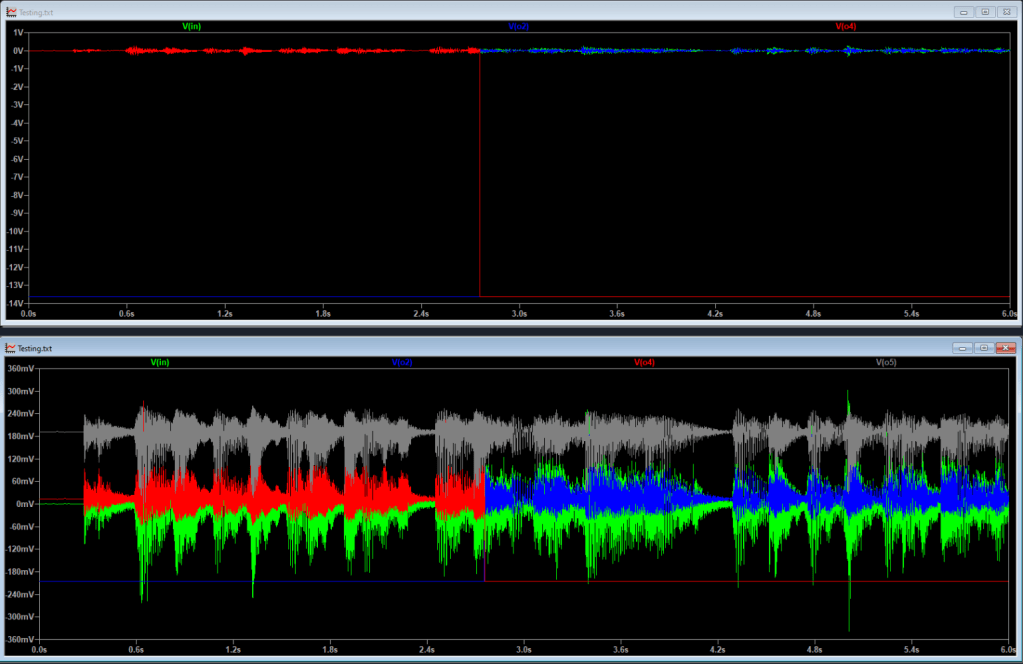
Task: Close the bottom waveform window
Action: click(1006, 348)
